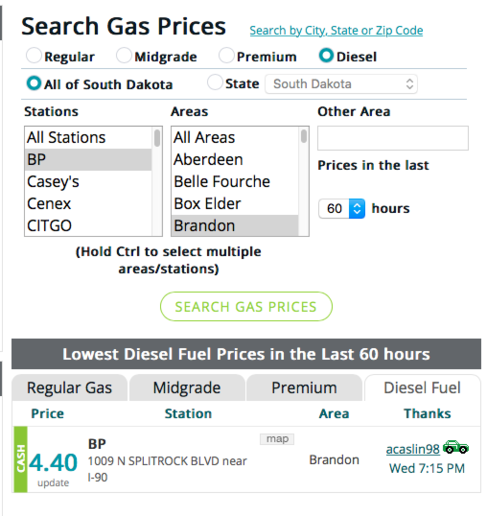Screen dimensions: 487x516
Task: Open the Midgrade results tab
Action: tap(187, 388)
